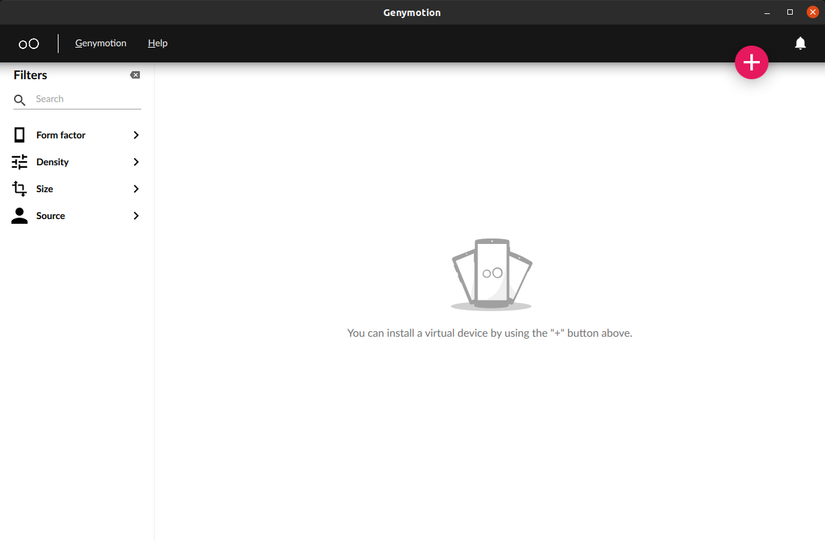Clear filters with the backspace icon
Screen dimensions: 825x541
click(135, 75)
